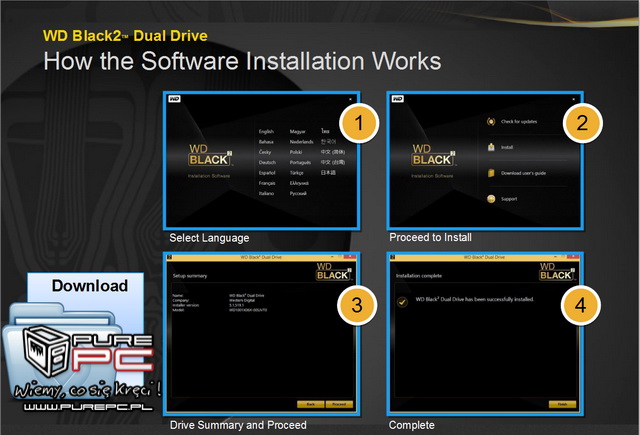Choose Español language
The width and height of the screenshot is (640, 435).
[267, 173]
